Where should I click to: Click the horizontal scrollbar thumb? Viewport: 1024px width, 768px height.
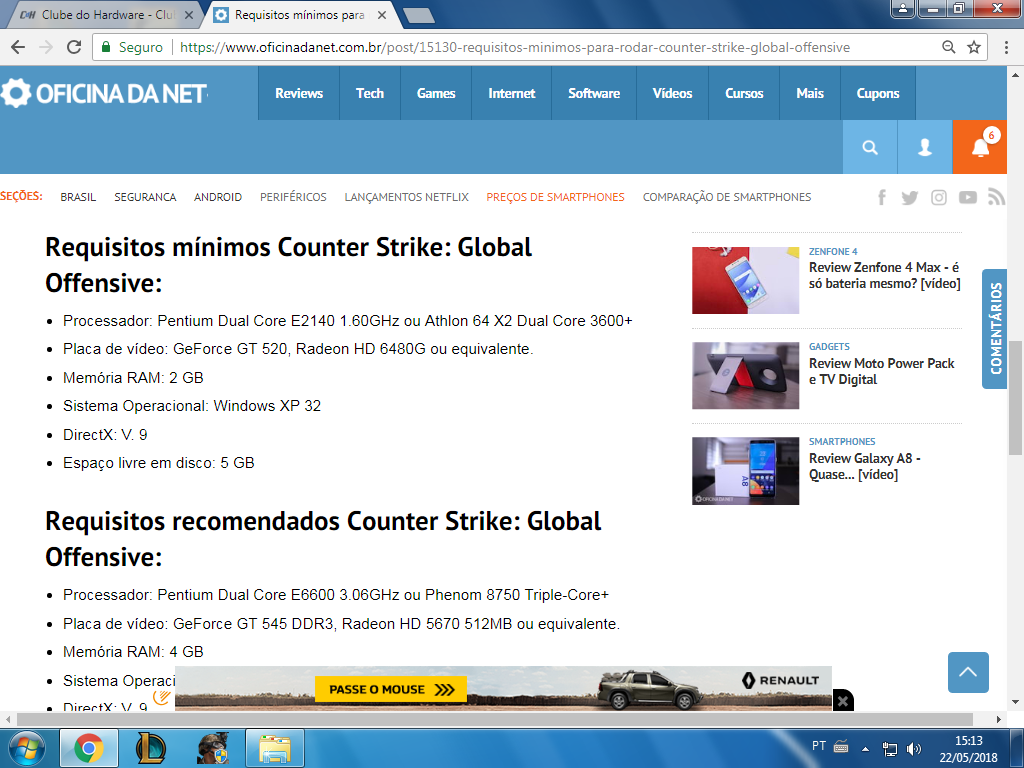pyautogui.click(x=494, y=719)
